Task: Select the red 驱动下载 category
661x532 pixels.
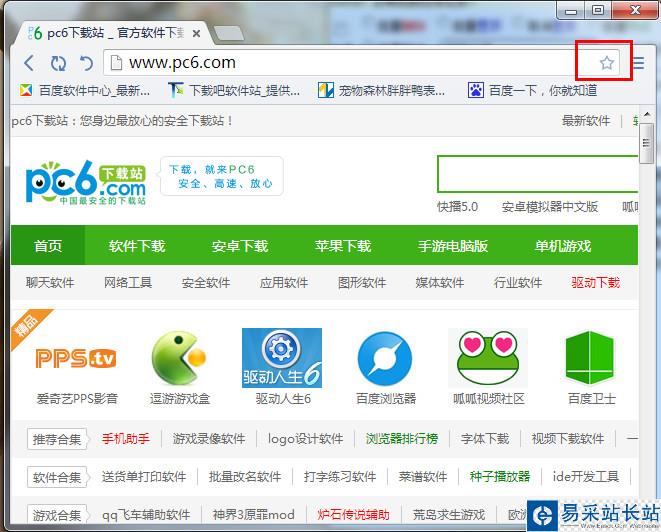Action: (x=596, y=282)
